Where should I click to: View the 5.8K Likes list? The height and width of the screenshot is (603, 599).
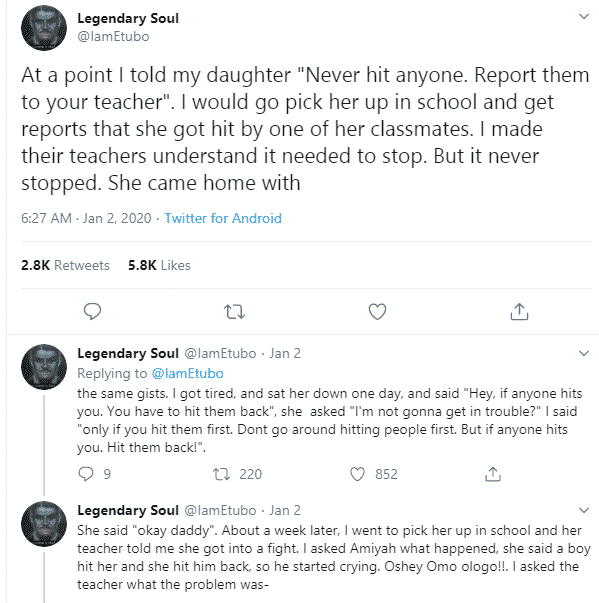click(x=159, y=265)
